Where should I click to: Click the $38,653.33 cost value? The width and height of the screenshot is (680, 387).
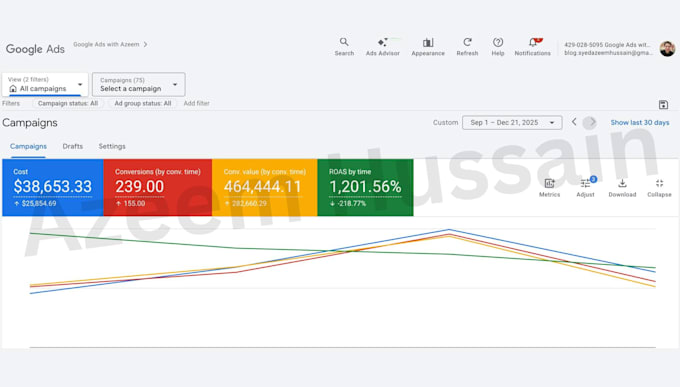[52, 187]
